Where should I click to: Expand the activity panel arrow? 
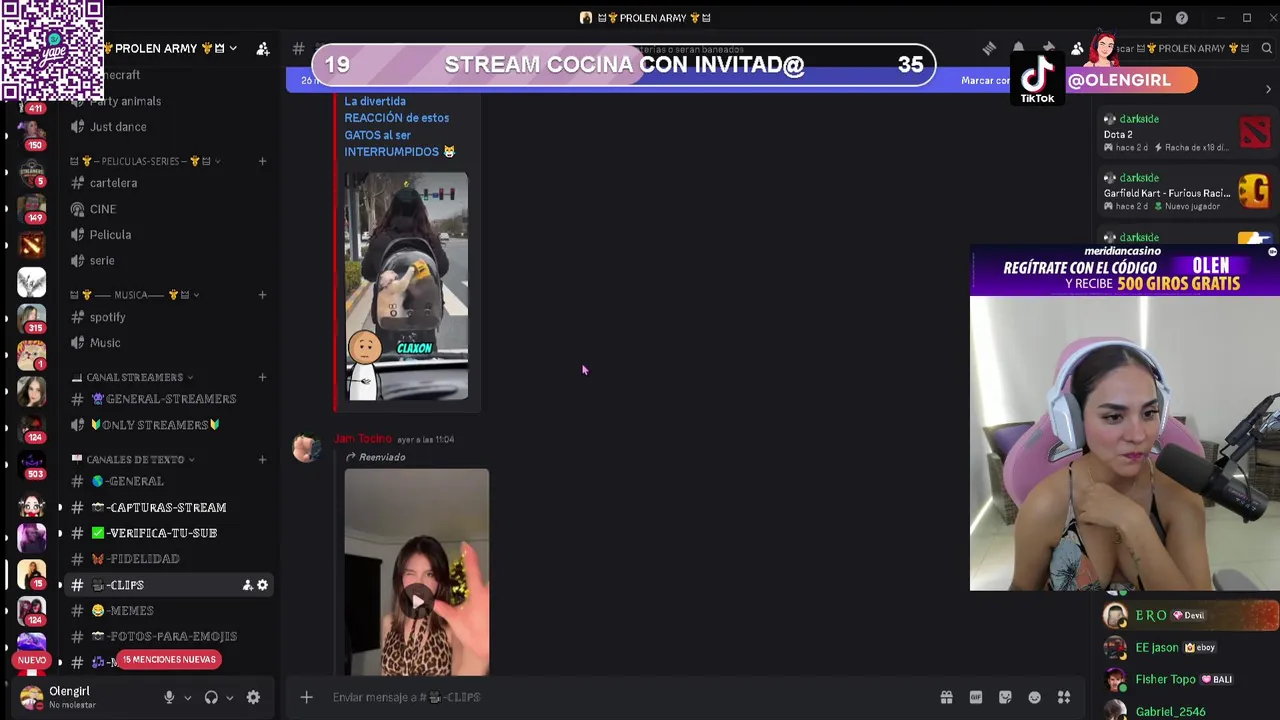tap(1268, 90)
